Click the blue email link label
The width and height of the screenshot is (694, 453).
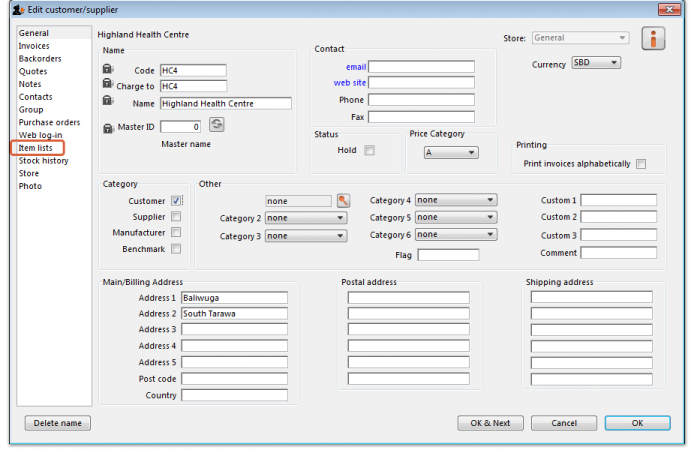[x=355, y=67]
